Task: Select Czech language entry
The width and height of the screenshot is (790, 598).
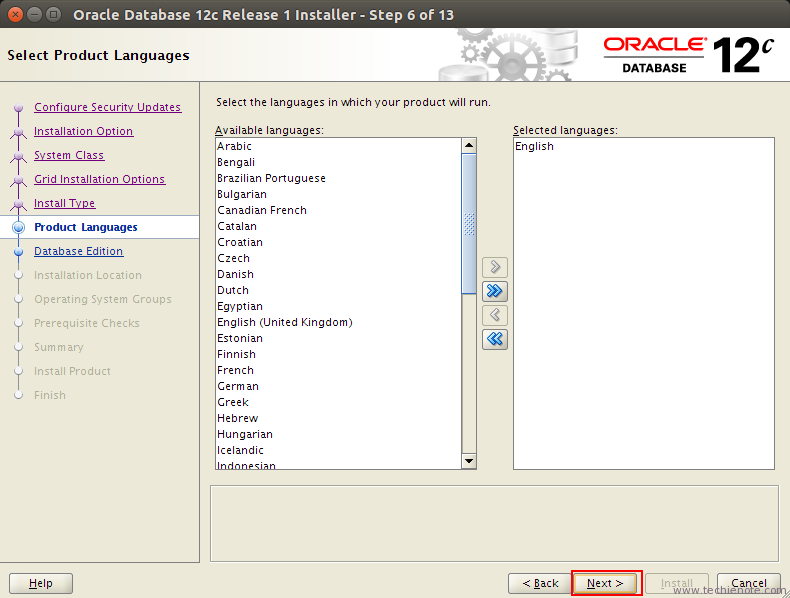Action: point(338,258)
